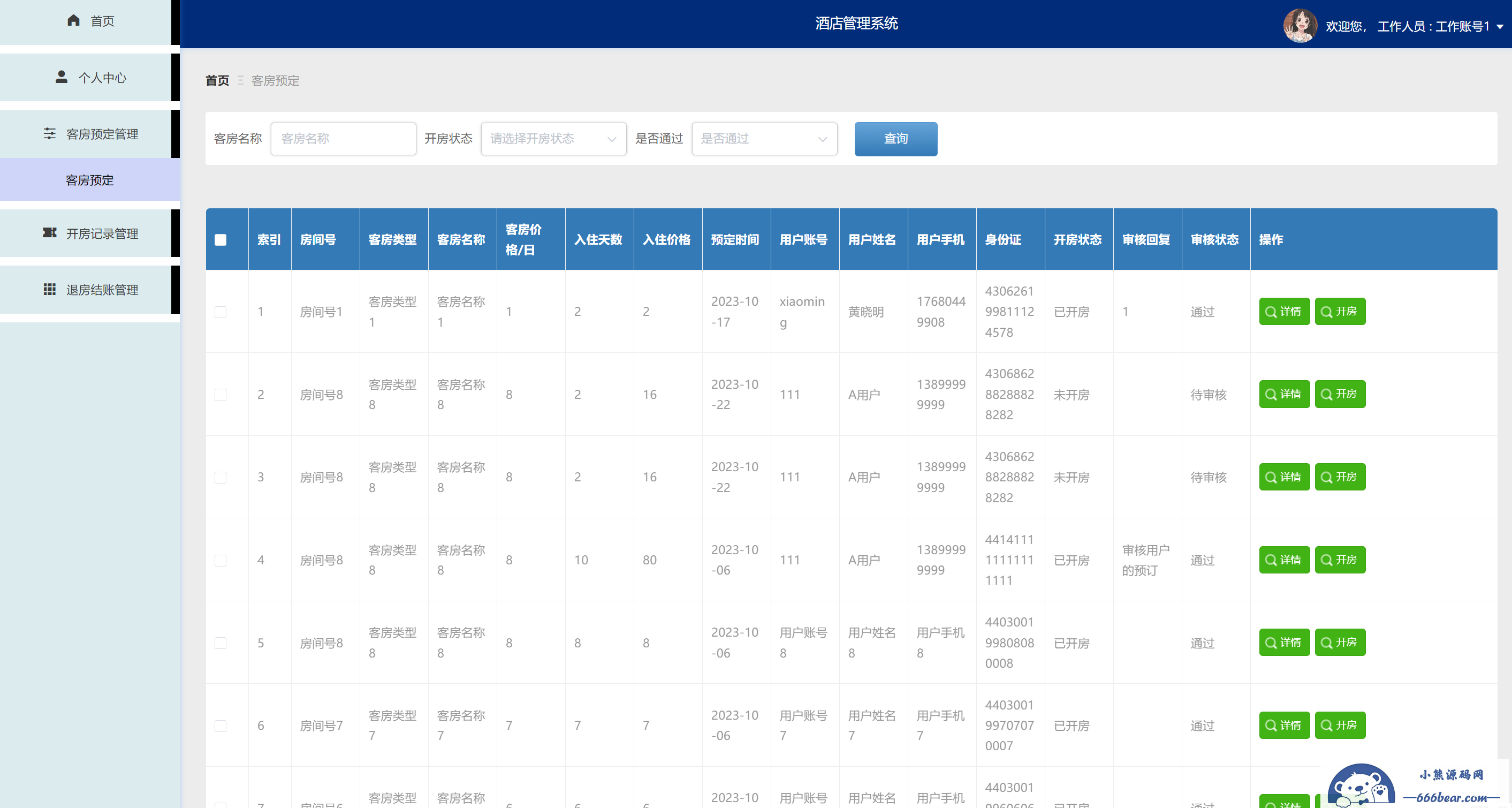
Task: Open 详情 for row index 3
Action: pyautogui.click(x=1284, y=477)
